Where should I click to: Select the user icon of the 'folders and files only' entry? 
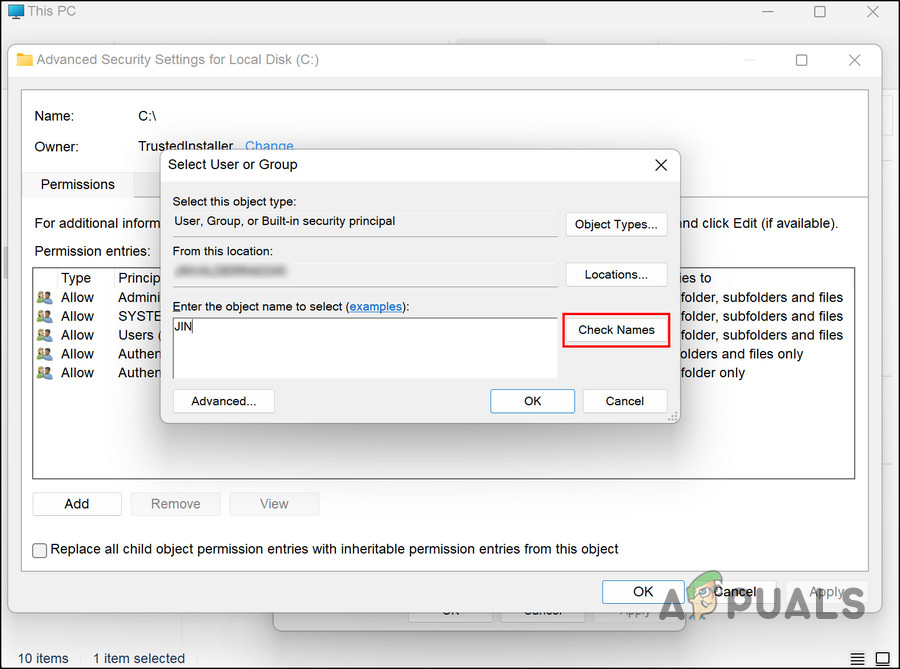(45, 354)
